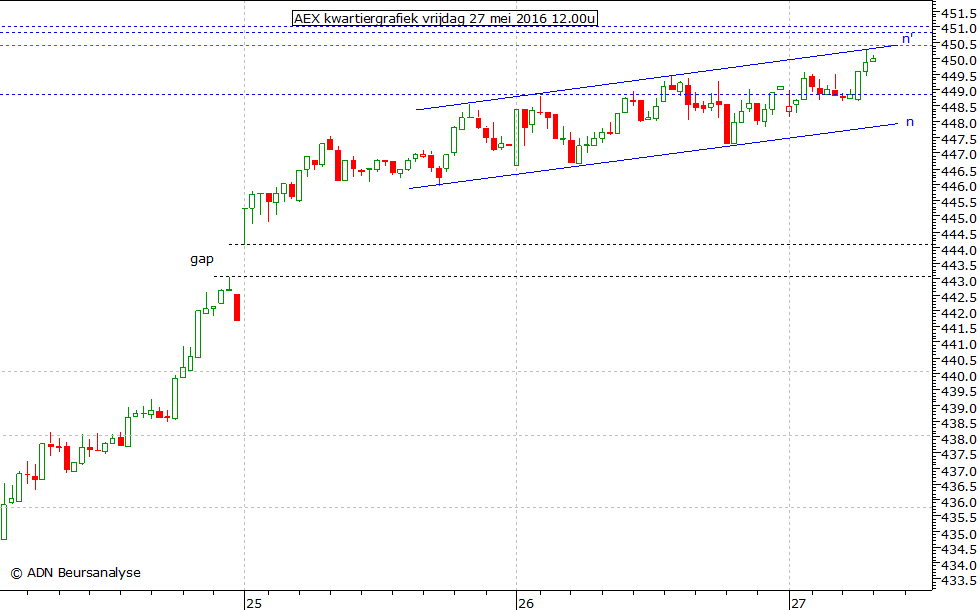
Task: Click price label 443.0 on the axis
Action: (959, 282)
